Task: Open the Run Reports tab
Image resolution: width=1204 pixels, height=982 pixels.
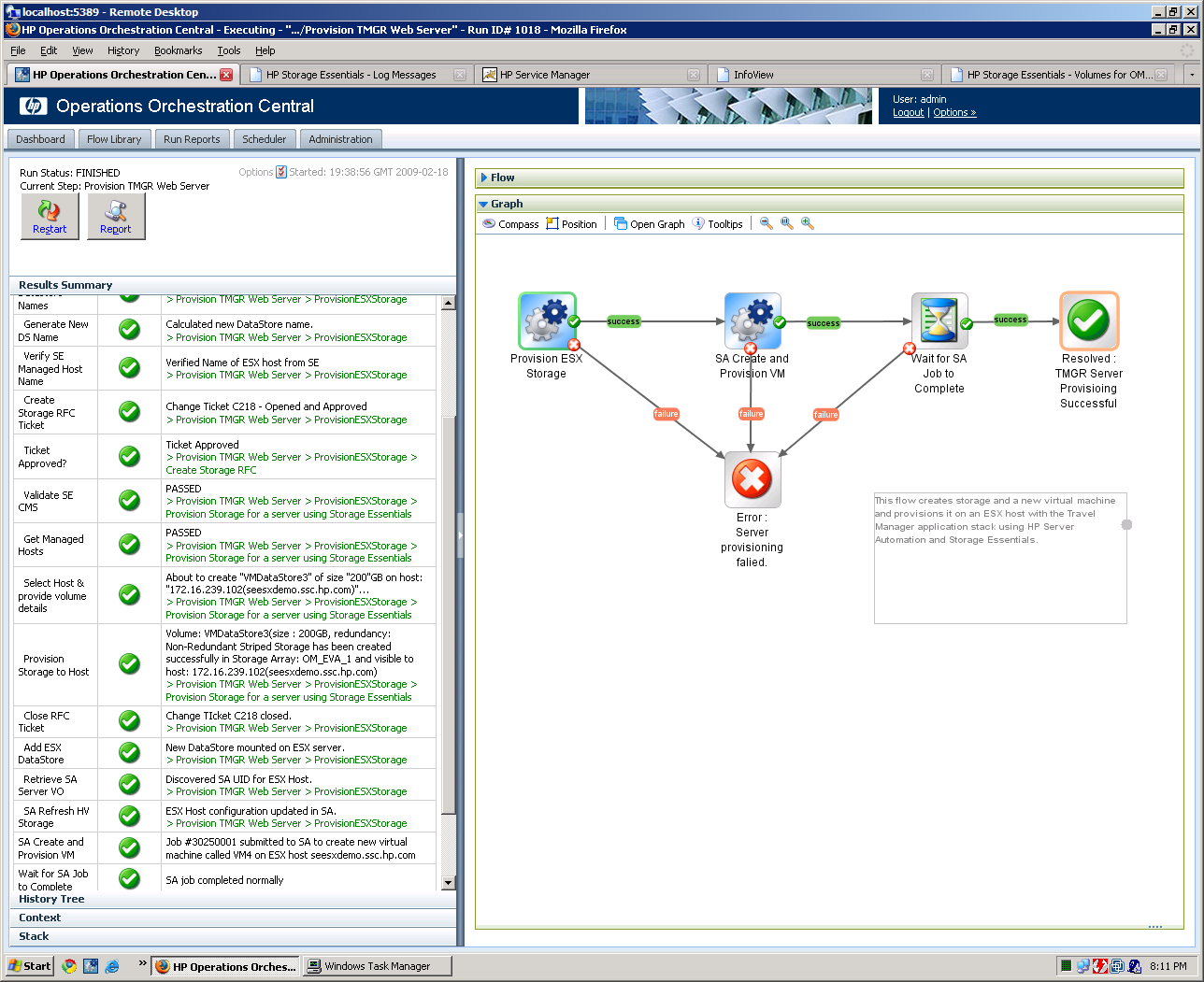Action: pyautogui.click(x=192, y=139)
